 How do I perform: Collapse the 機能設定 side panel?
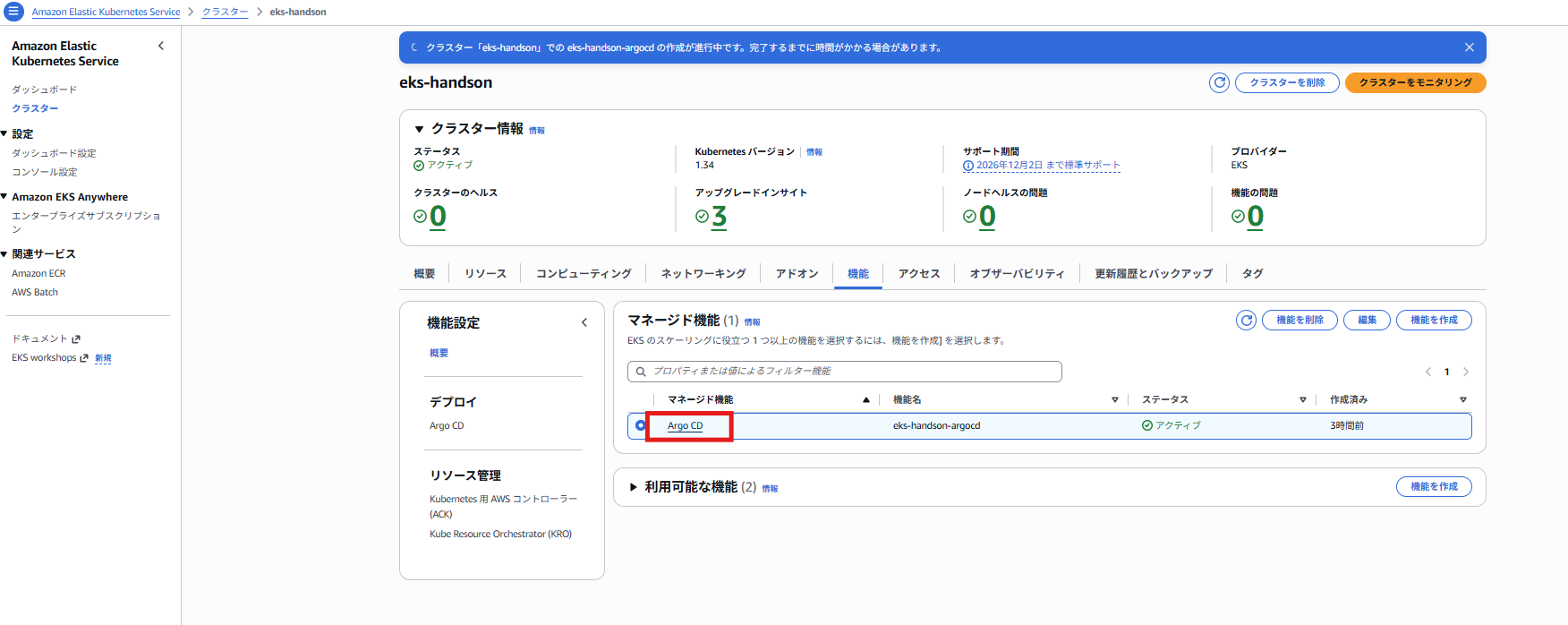(584, 322)
